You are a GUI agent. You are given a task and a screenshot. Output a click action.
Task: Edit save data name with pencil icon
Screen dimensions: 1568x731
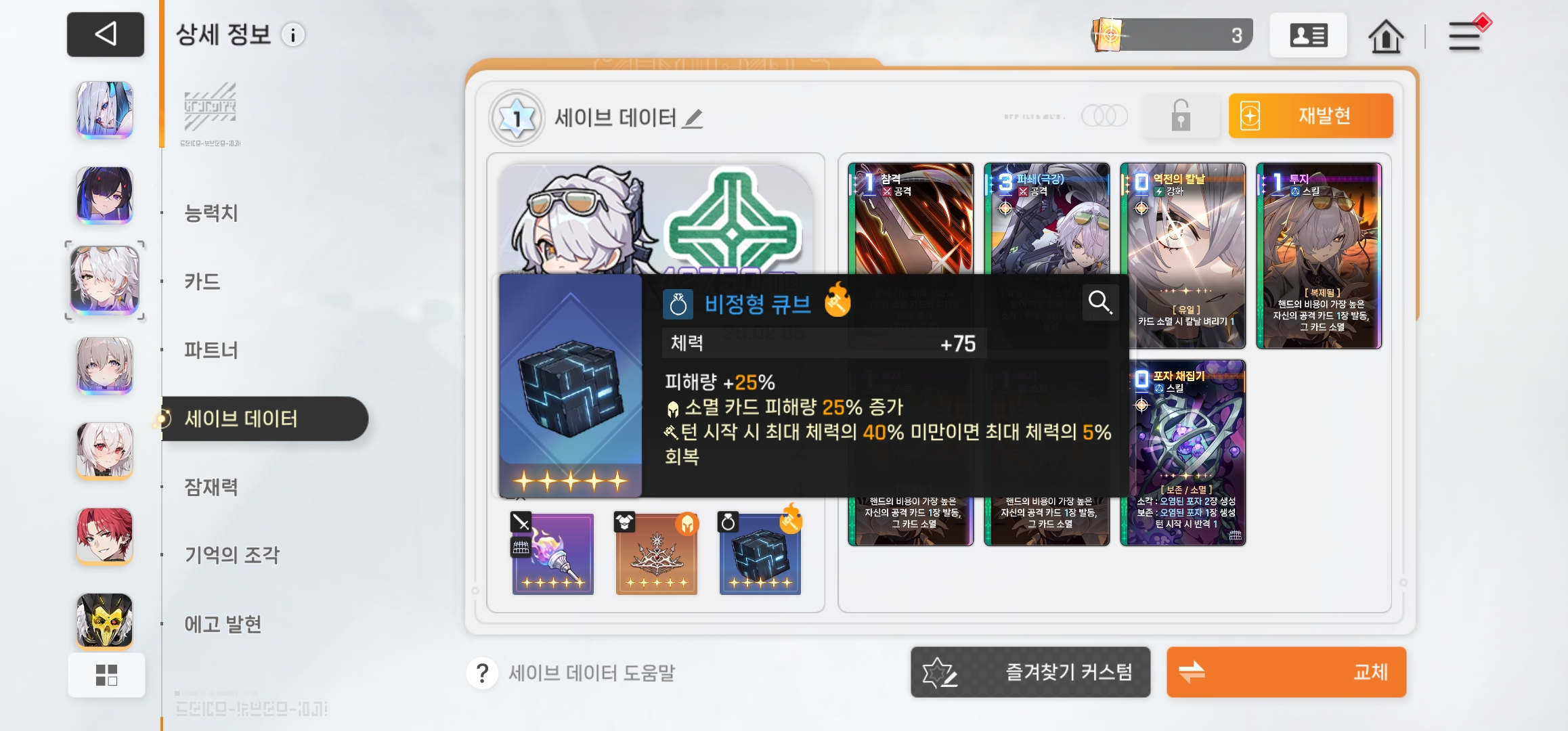693,118
